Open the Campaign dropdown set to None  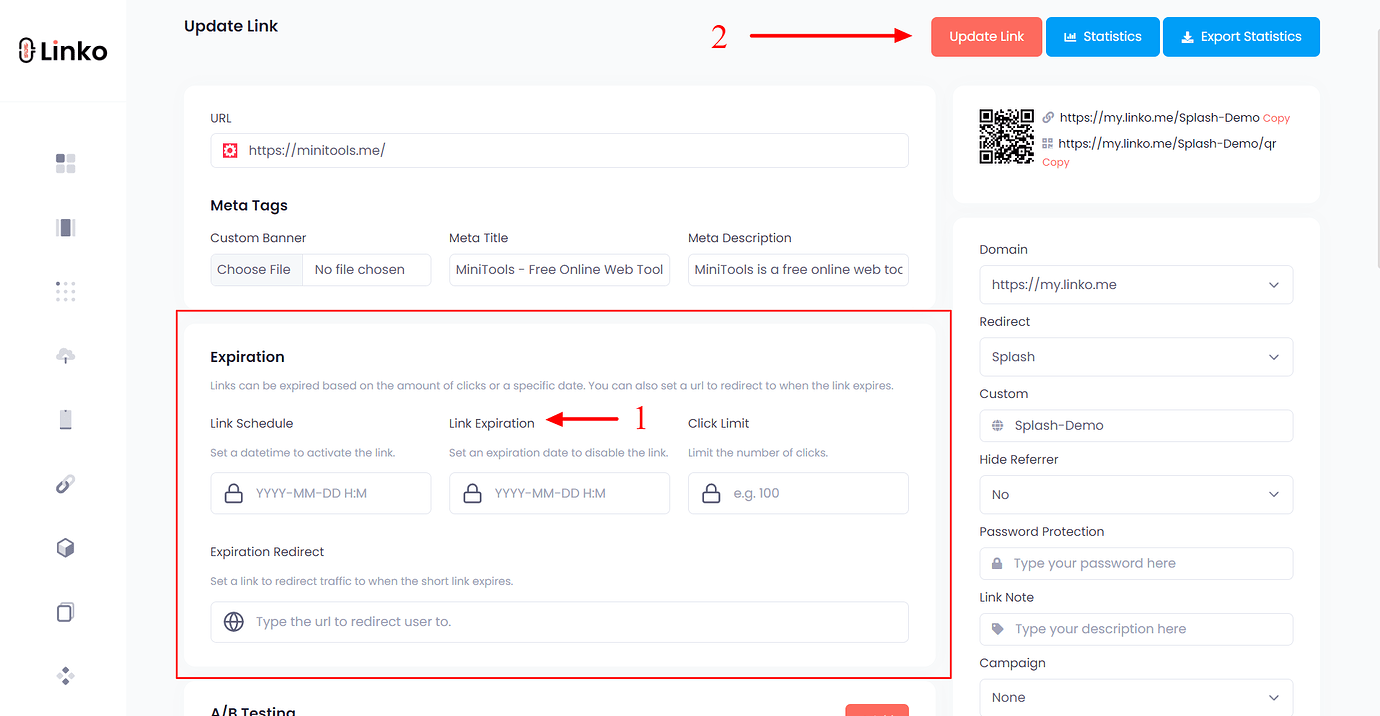click(1136, 696)
